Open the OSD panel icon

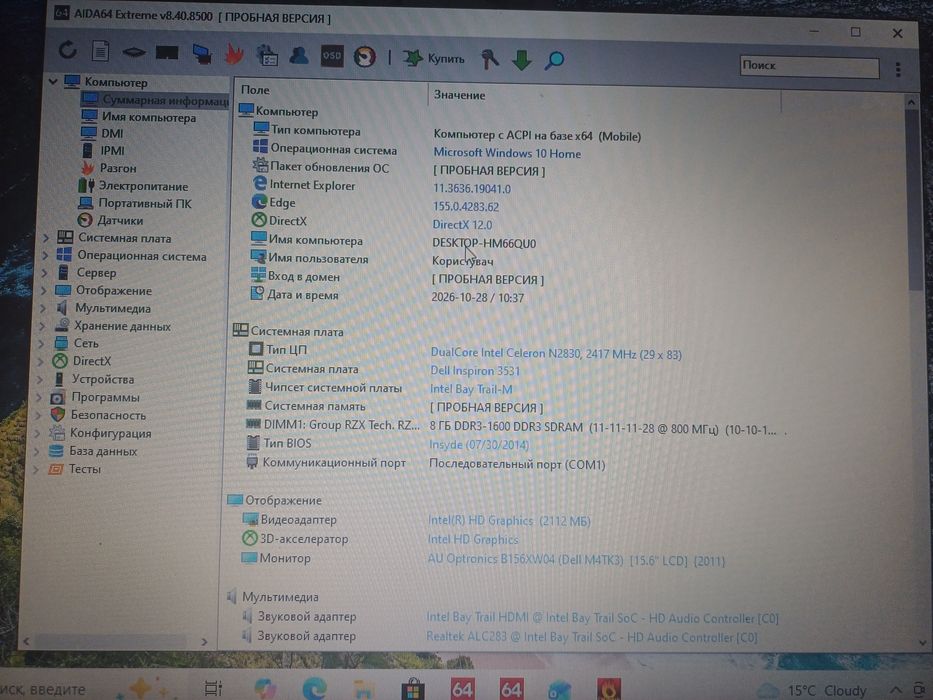click(x=332, y=56)
